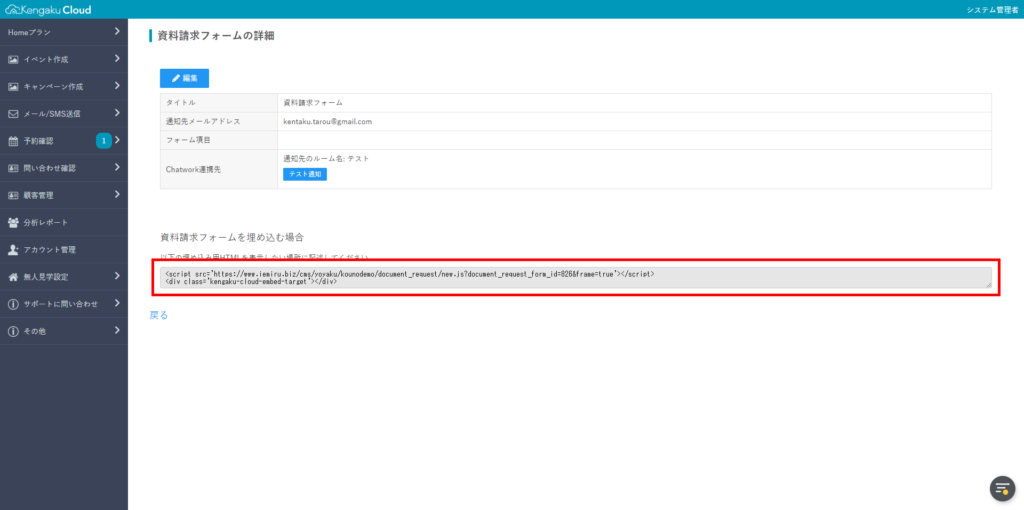Click the 戻る back link
Image resolution: width=1024 pixels, height=510 pixels.
pos(159,315)
